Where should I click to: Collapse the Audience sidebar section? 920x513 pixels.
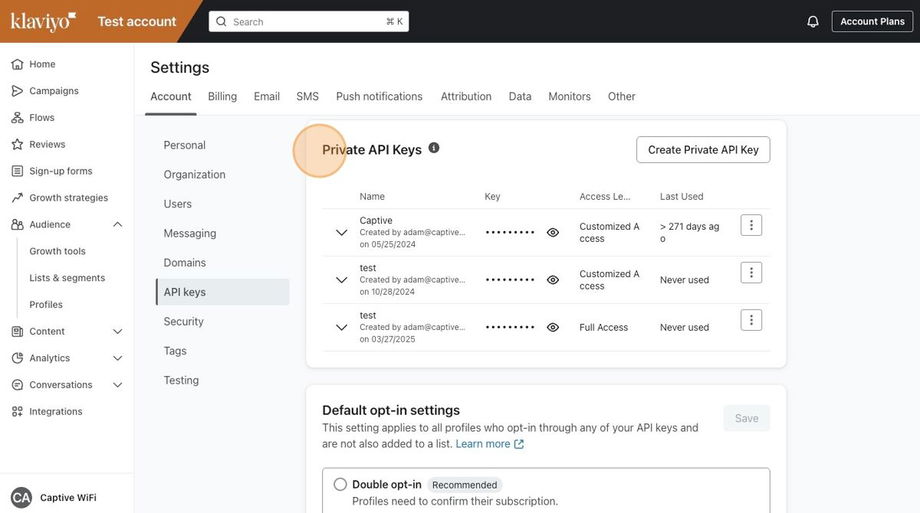[x=117, y=225]
